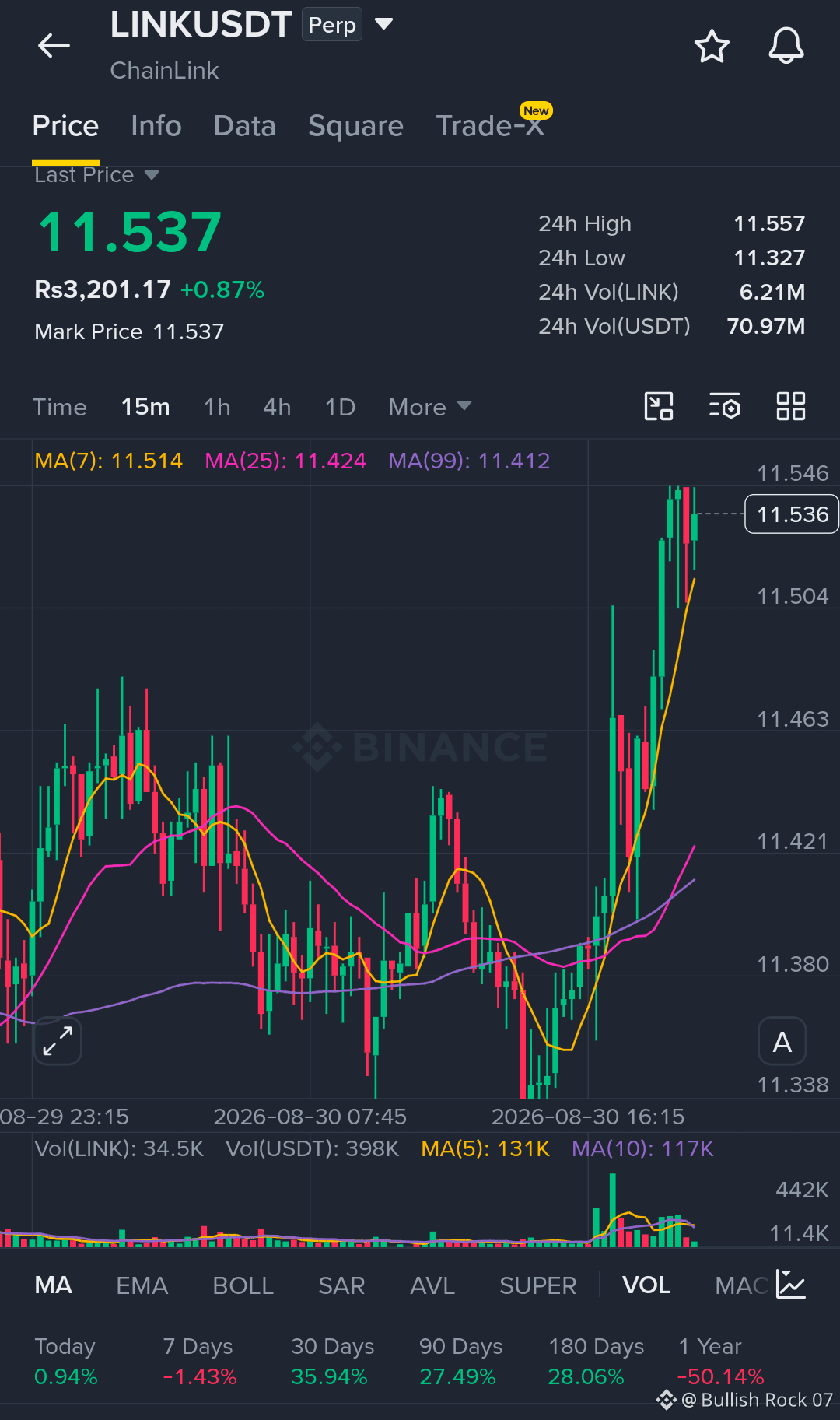Tap the Today 0.94% performance

pyautogui.click(x=66, y=1362)
